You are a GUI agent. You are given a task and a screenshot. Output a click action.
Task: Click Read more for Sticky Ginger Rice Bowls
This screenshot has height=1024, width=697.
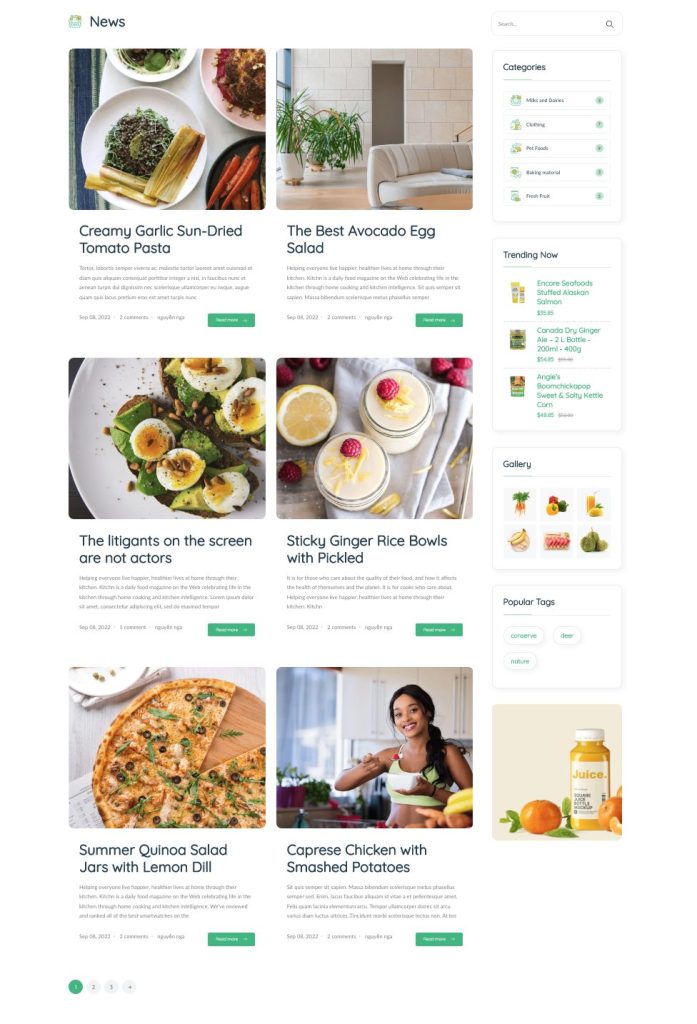(x=439, y=630)
